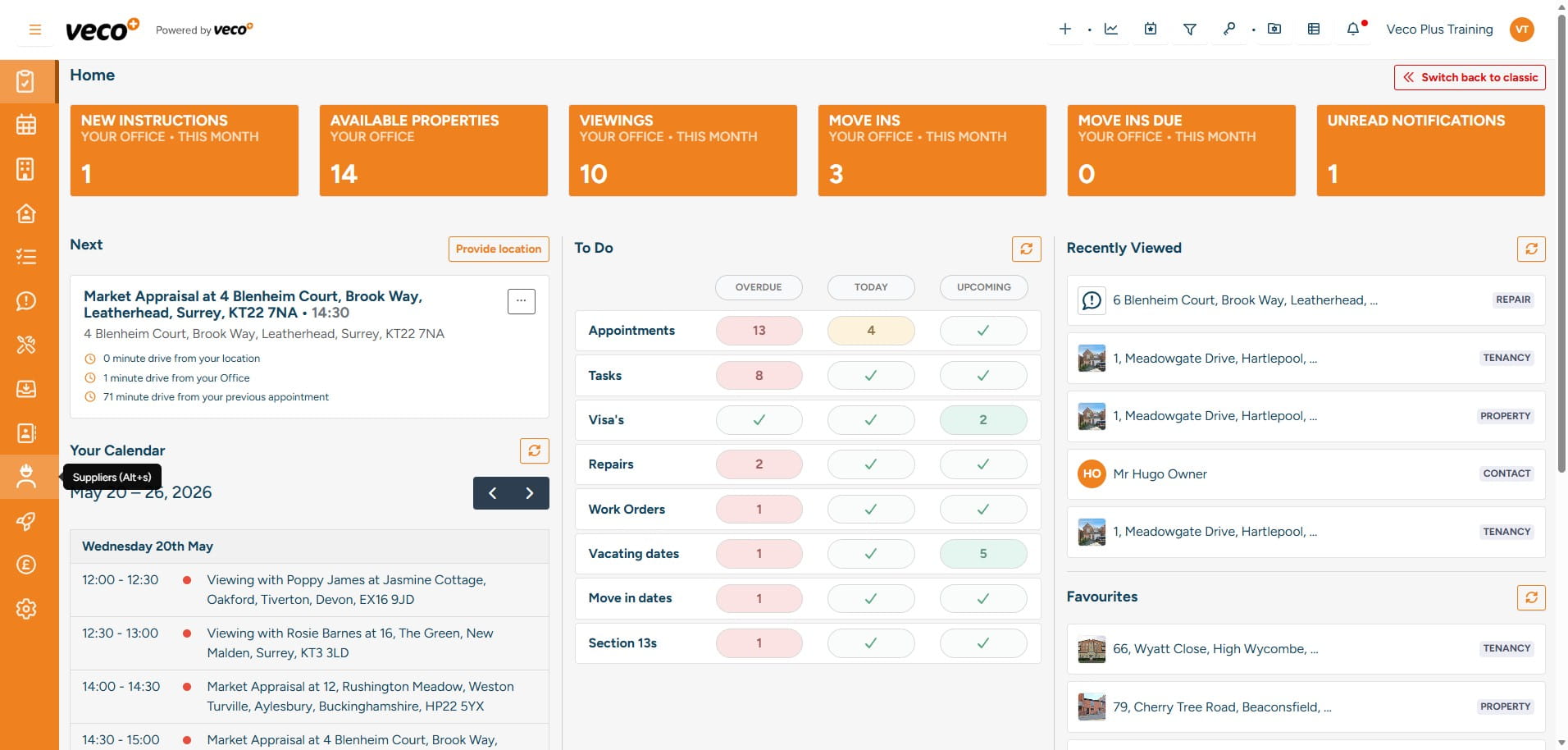
Task: Select the UPCOMING column pill
Action: 983,287
